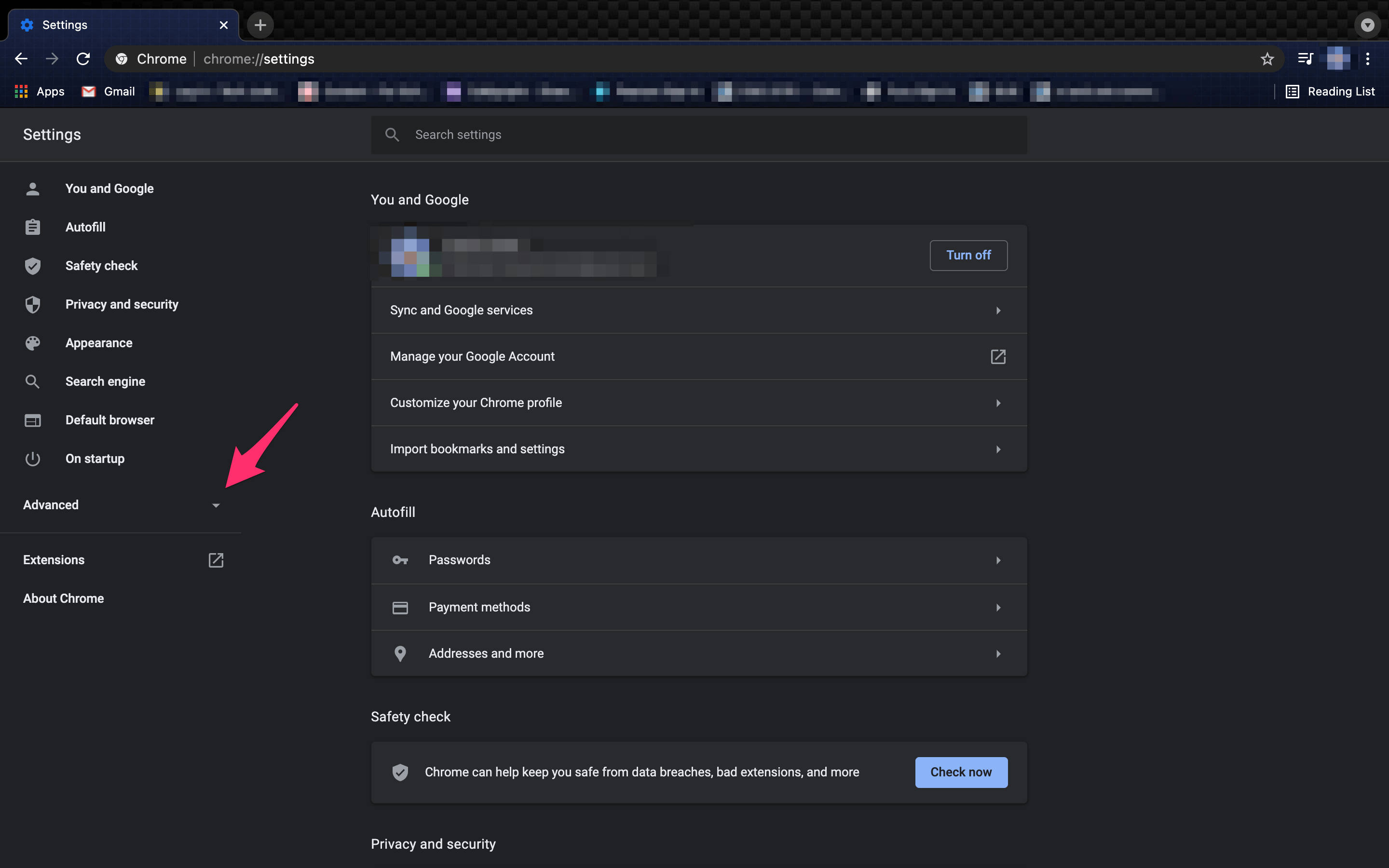Click the Search settings field
The image size is (1389, 868).
[x=698, y=135]
